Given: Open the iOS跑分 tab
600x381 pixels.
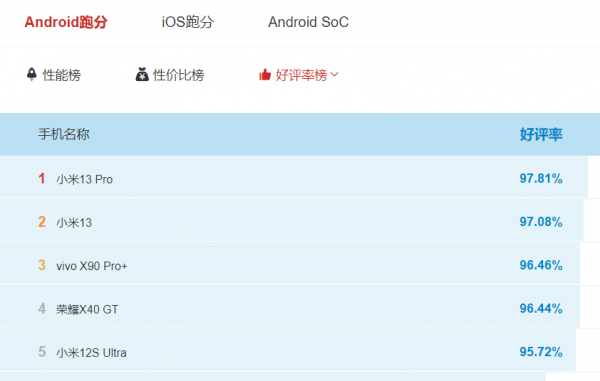Looking at the screenshot, I should coord(188,22).
